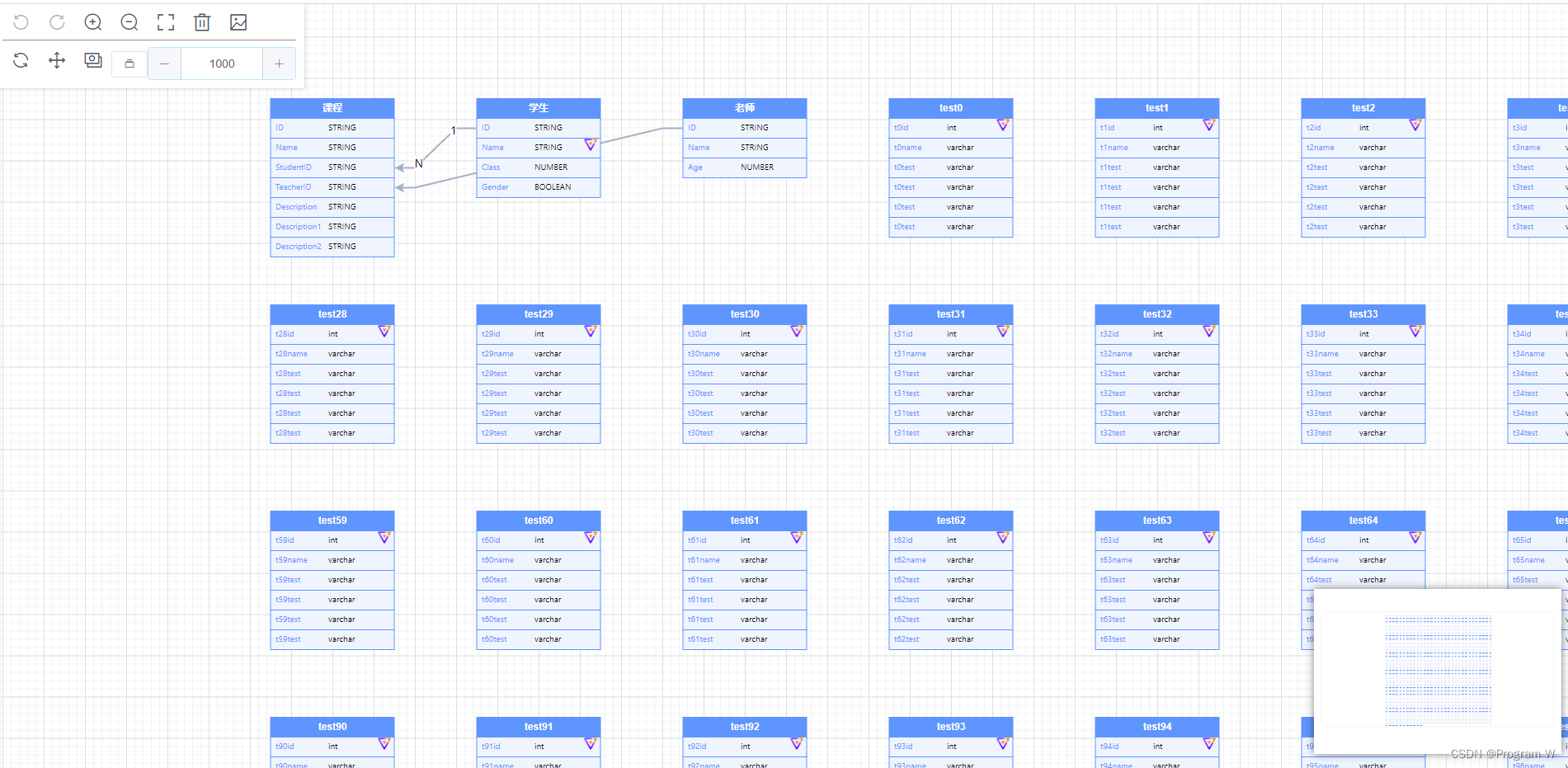
Task: Select the 课程 table header
Action: 332,108
